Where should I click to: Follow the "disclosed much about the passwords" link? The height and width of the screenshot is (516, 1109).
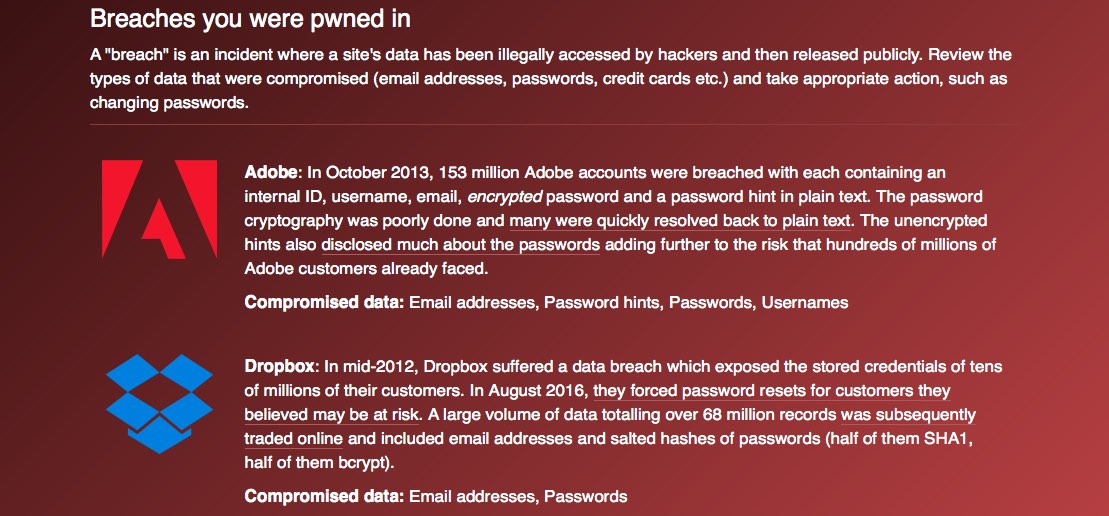point(460,244)
